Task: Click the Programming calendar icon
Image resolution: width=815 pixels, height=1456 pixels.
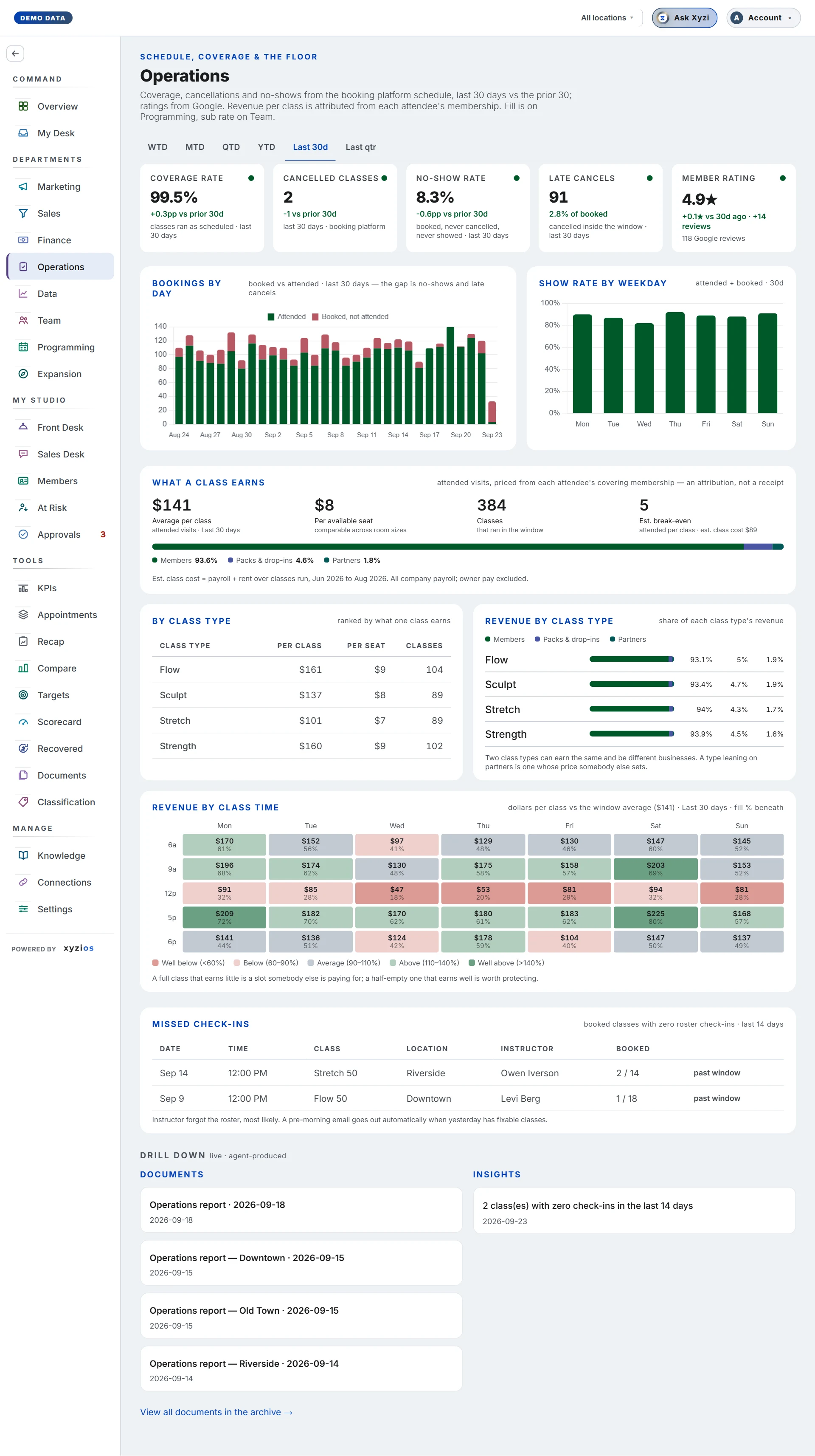Action: (23, 347)
